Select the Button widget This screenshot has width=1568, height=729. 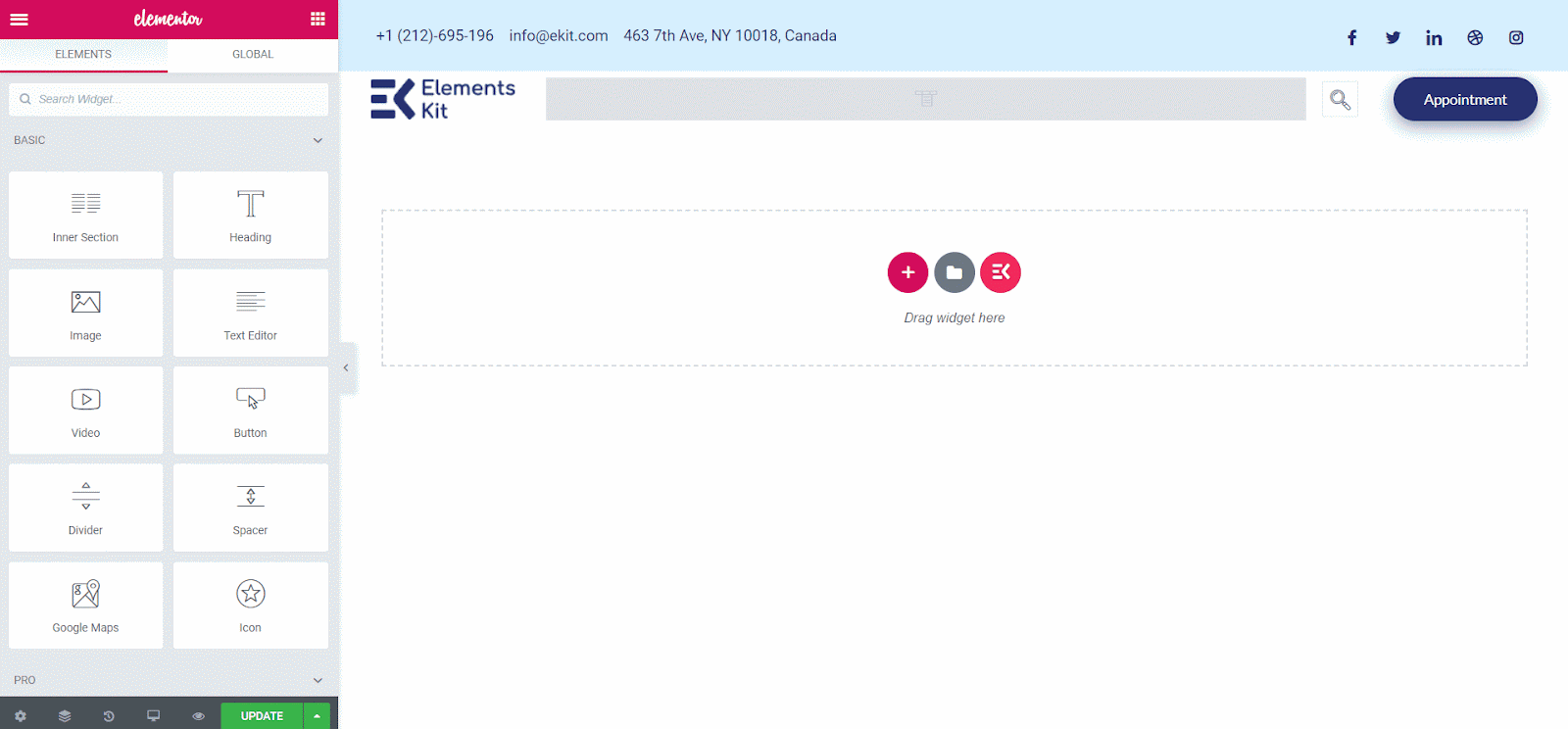pos(251,411)
